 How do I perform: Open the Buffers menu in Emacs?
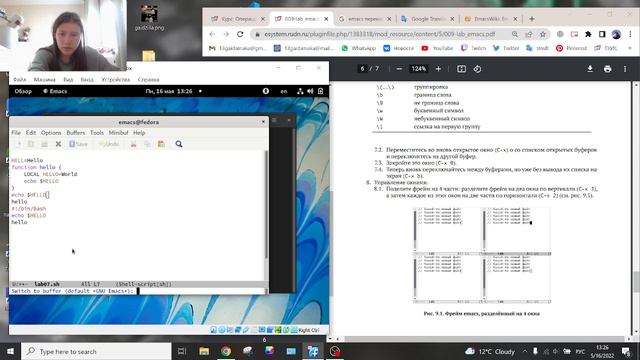point(76,133)
